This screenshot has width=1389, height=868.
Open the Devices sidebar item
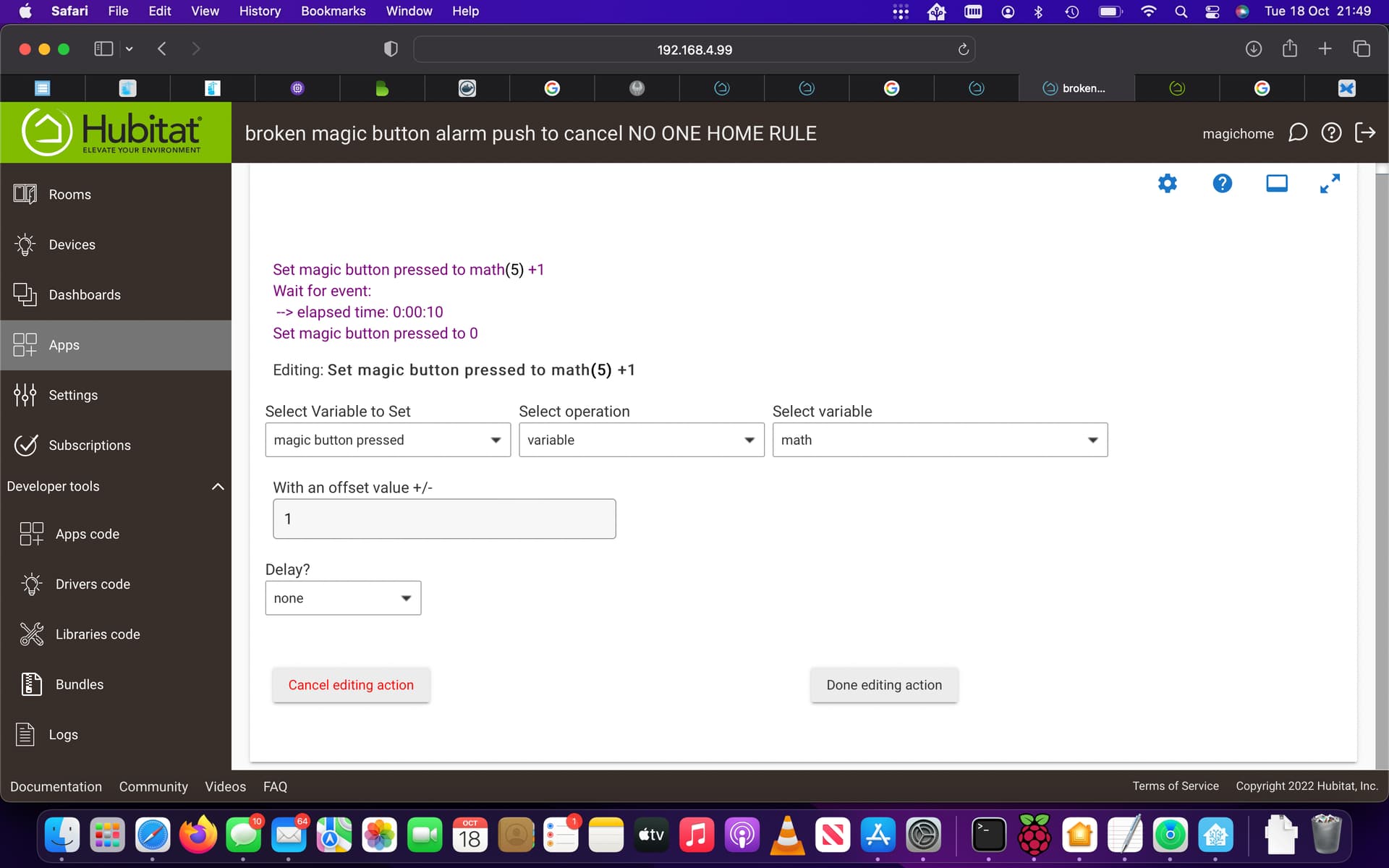[x=72, y=244]
